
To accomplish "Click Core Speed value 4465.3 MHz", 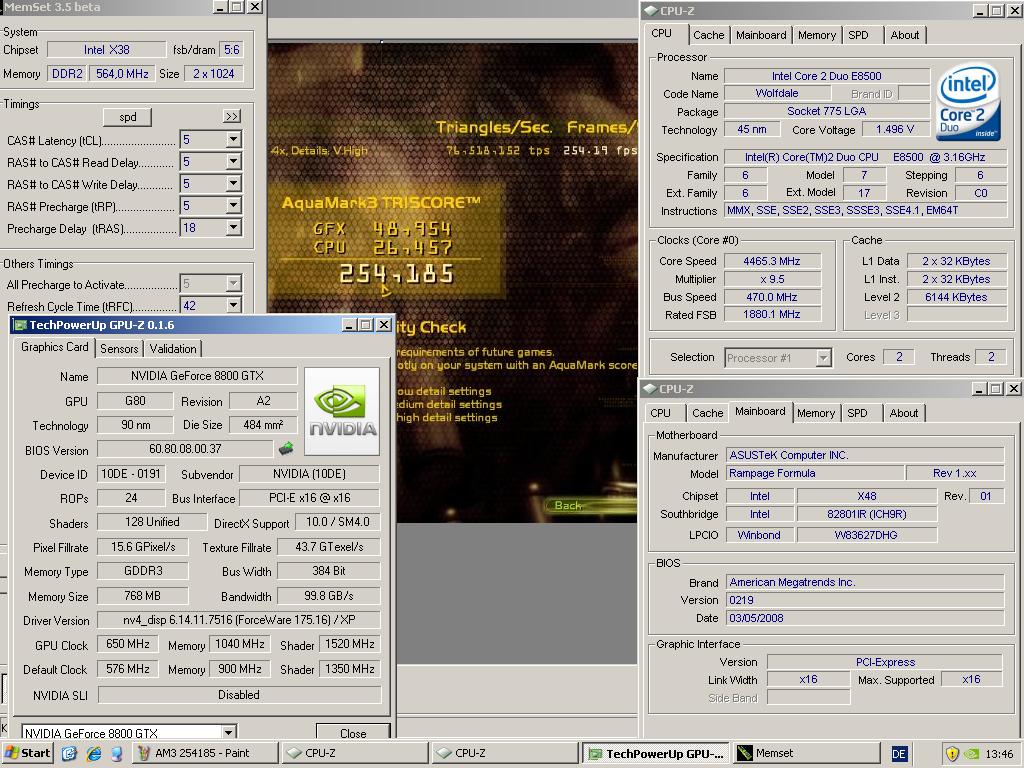I will pos(772,261).
